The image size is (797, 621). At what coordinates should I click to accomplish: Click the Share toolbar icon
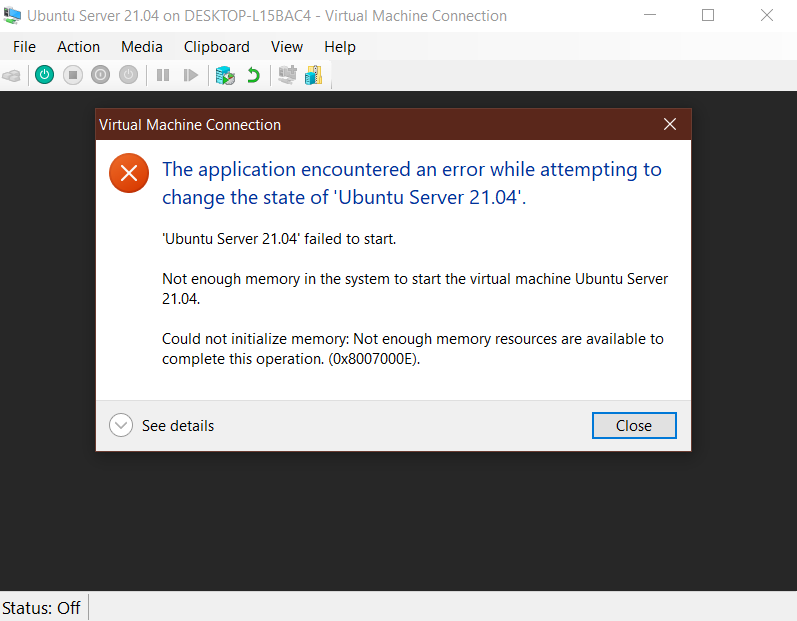(x=314, y=75)
